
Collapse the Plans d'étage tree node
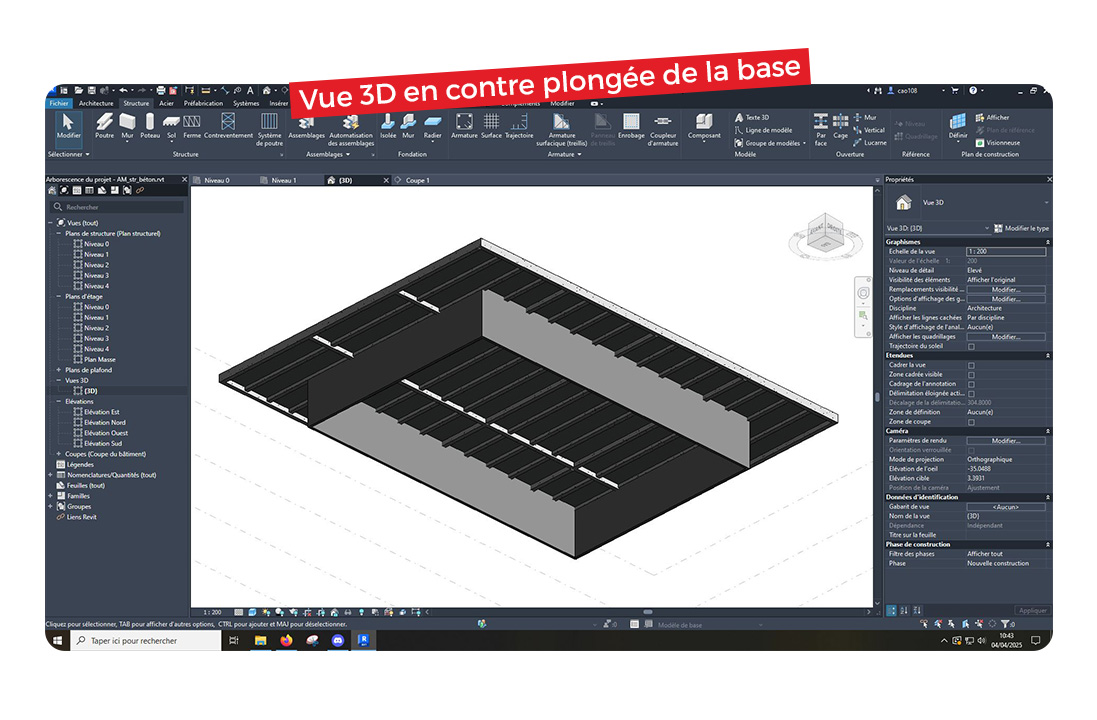(59, 297)
